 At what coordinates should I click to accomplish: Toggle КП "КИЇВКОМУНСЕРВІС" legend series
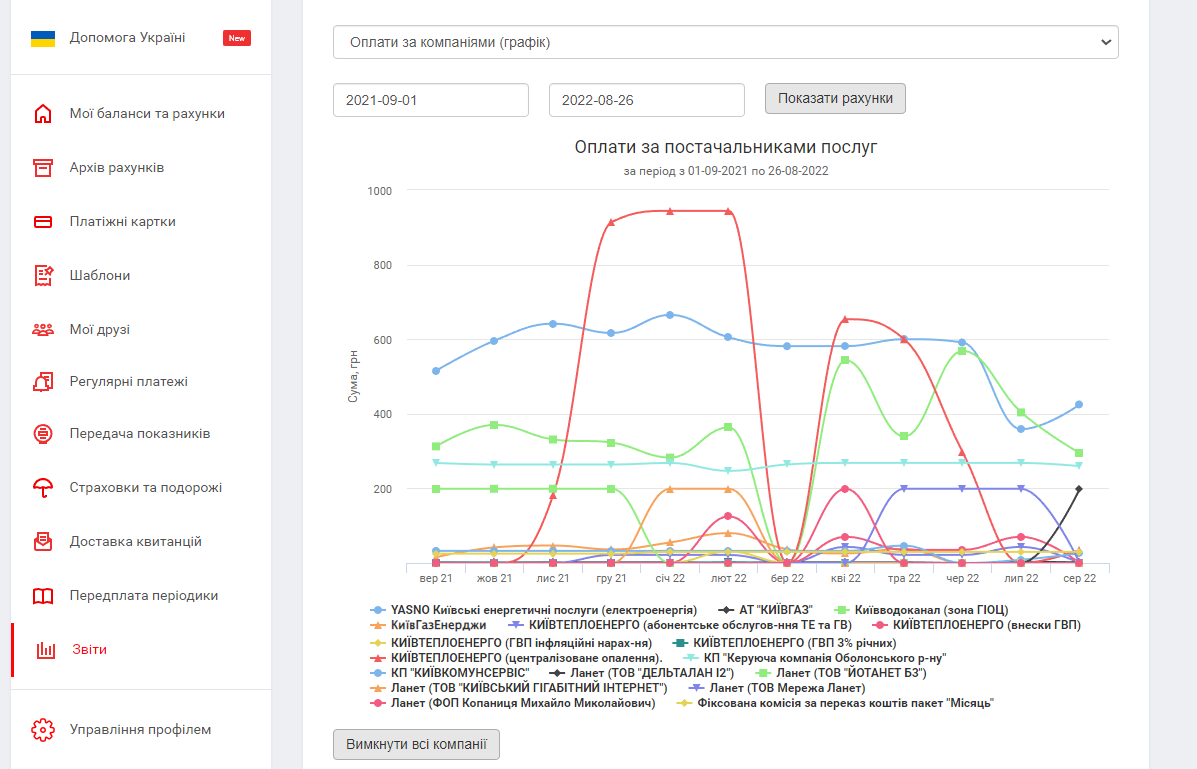450,674
